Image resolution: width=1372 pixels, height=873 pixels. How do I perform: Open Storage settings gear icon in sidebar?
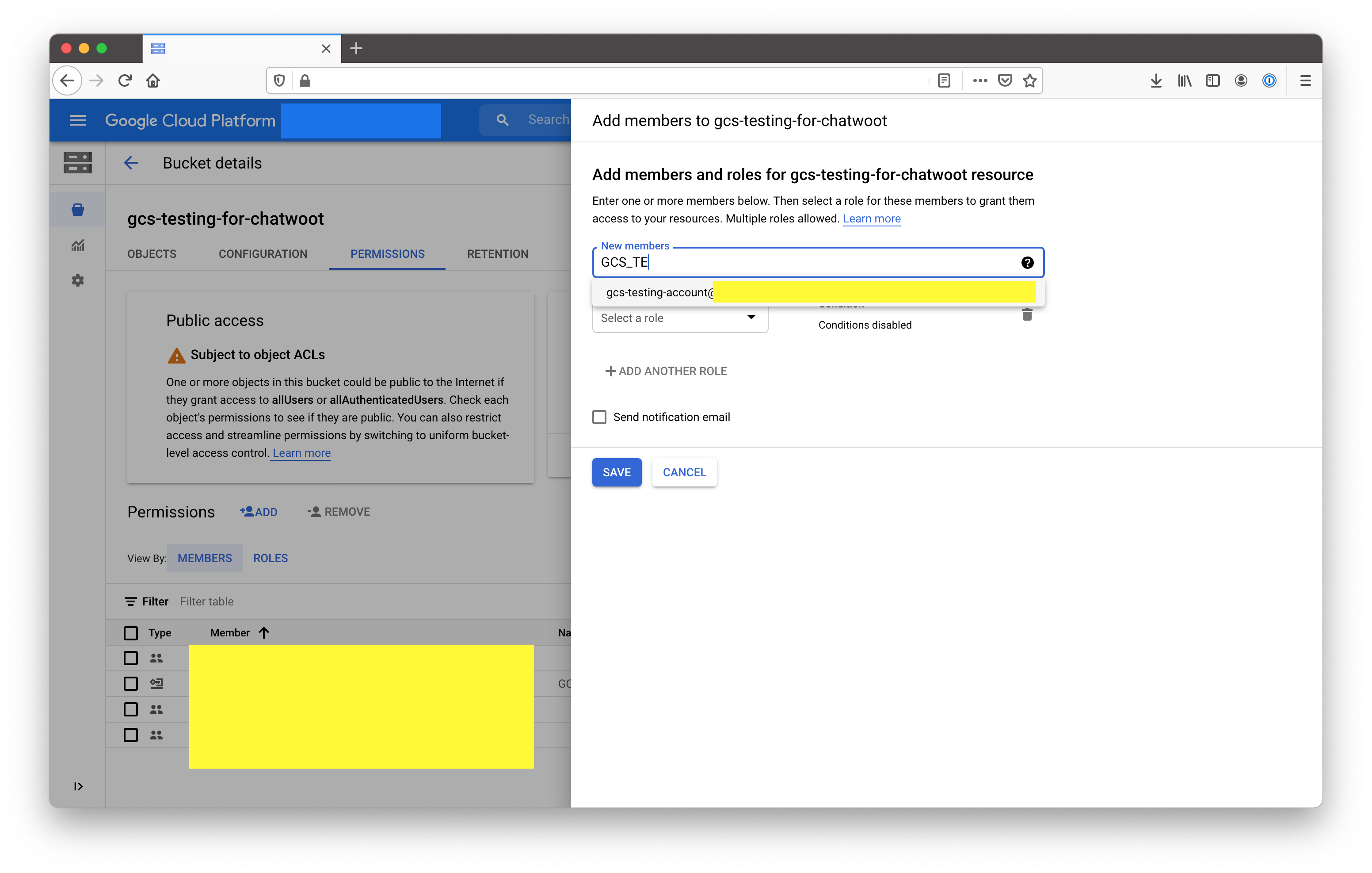coord(77,280)
